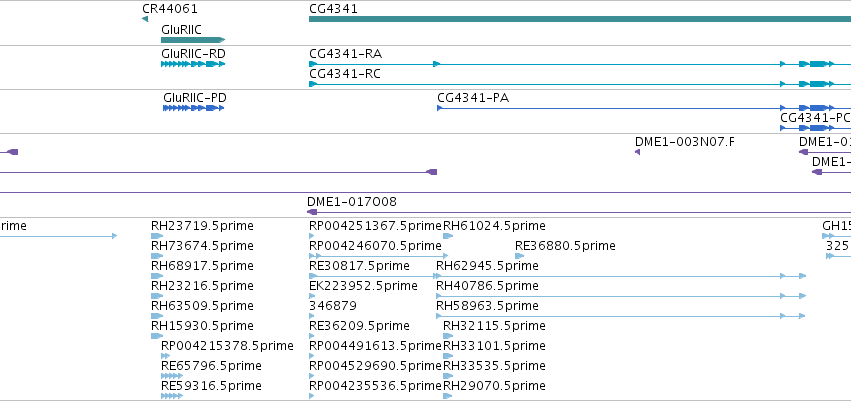The image size is (851, 401).
Task: Click the RE65796.5prime feature arrows
Action: 172,375
